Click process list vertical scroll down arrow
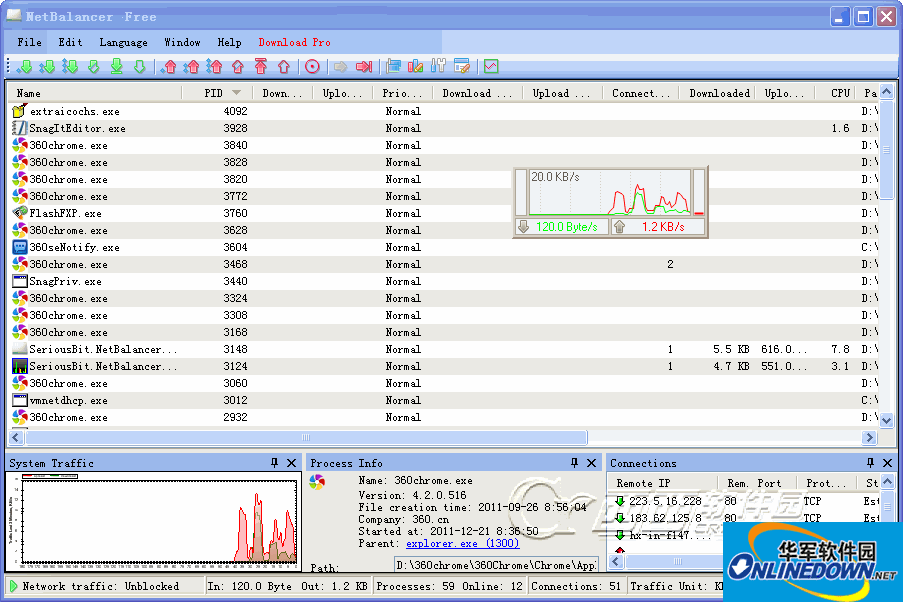903x602 pixels. (887, 421)
